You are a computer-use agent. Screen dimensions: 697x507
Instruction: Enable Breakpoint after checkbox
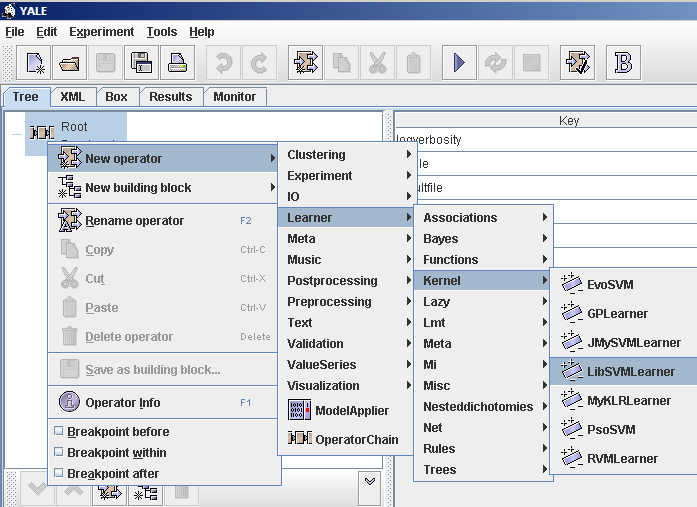click(58, 473)
